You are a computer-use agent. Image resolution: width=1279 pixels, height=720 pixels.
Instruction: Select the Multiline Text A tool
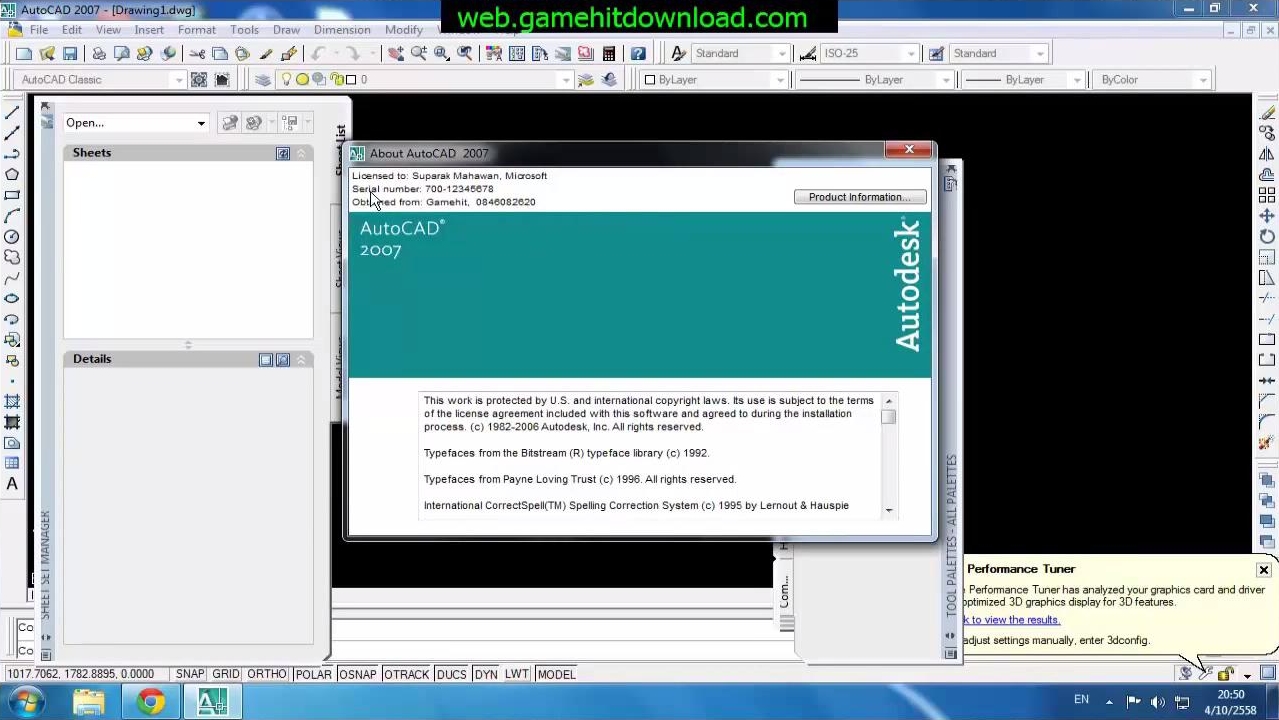click(12, 484)
